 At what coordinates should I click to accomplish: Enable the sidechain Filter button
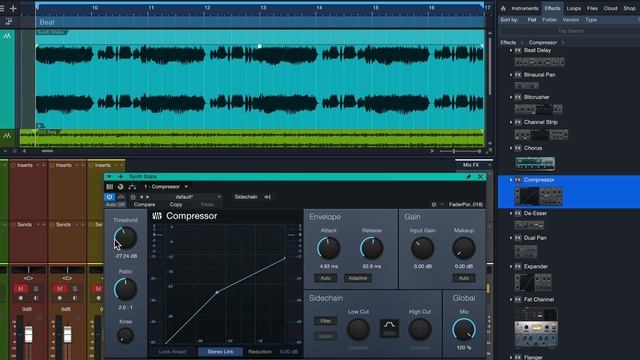click(325, 321)
